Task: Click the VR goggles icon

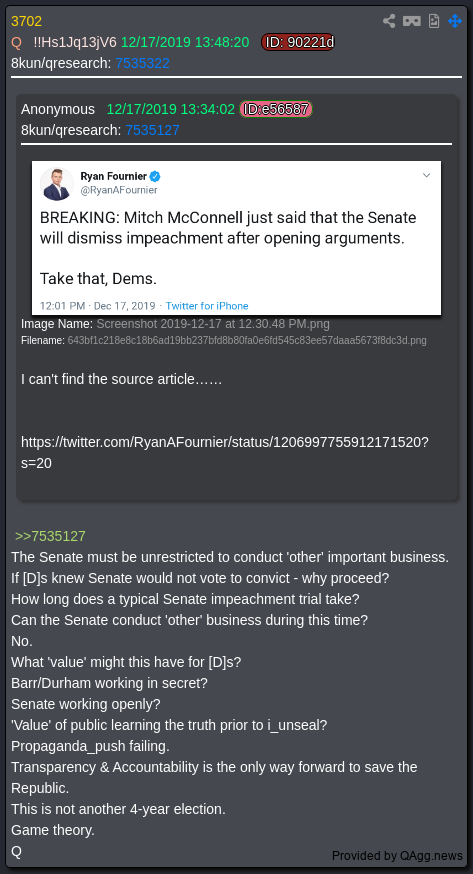Action: [412, 21]
